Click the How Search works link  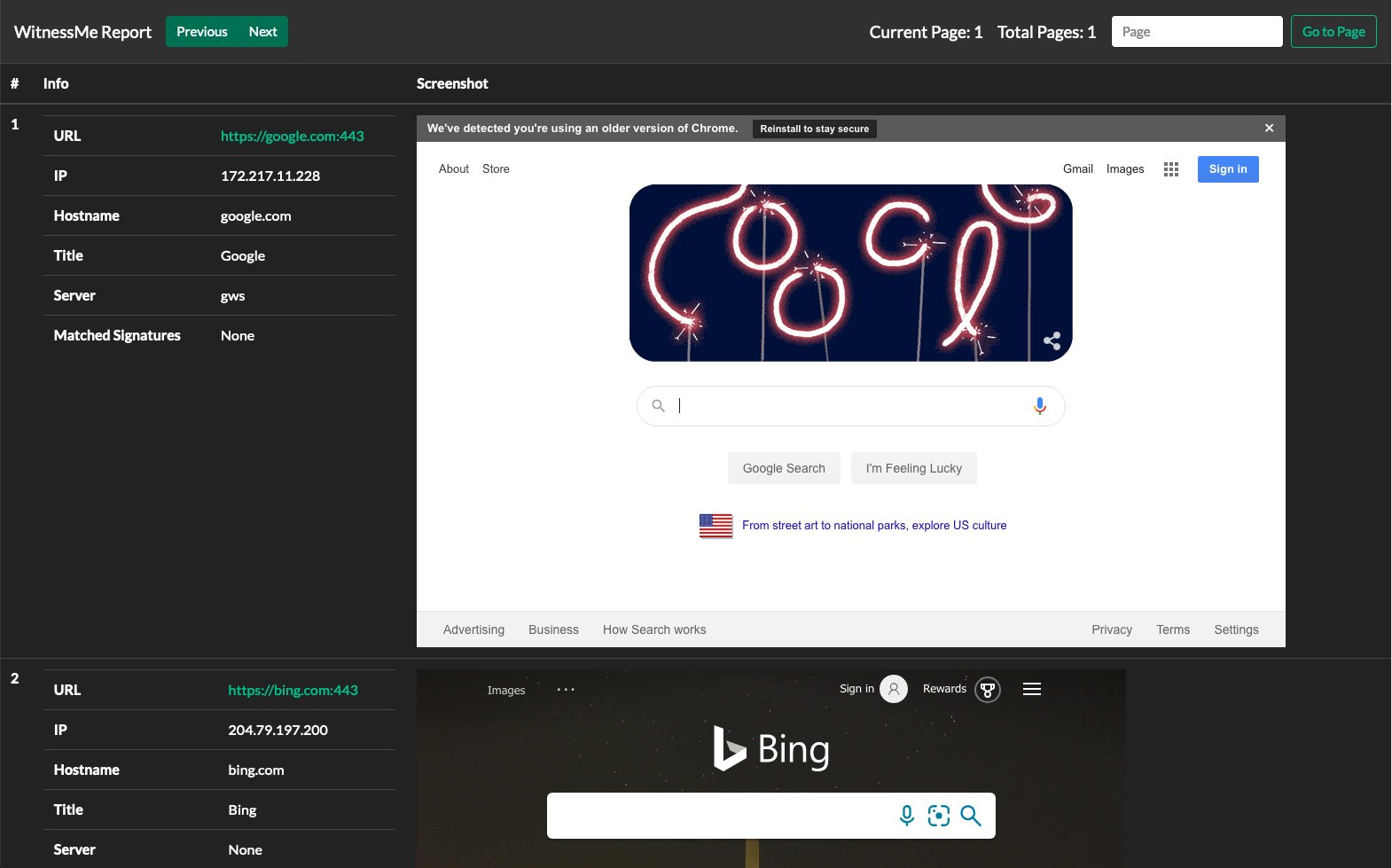pos(654,629)
